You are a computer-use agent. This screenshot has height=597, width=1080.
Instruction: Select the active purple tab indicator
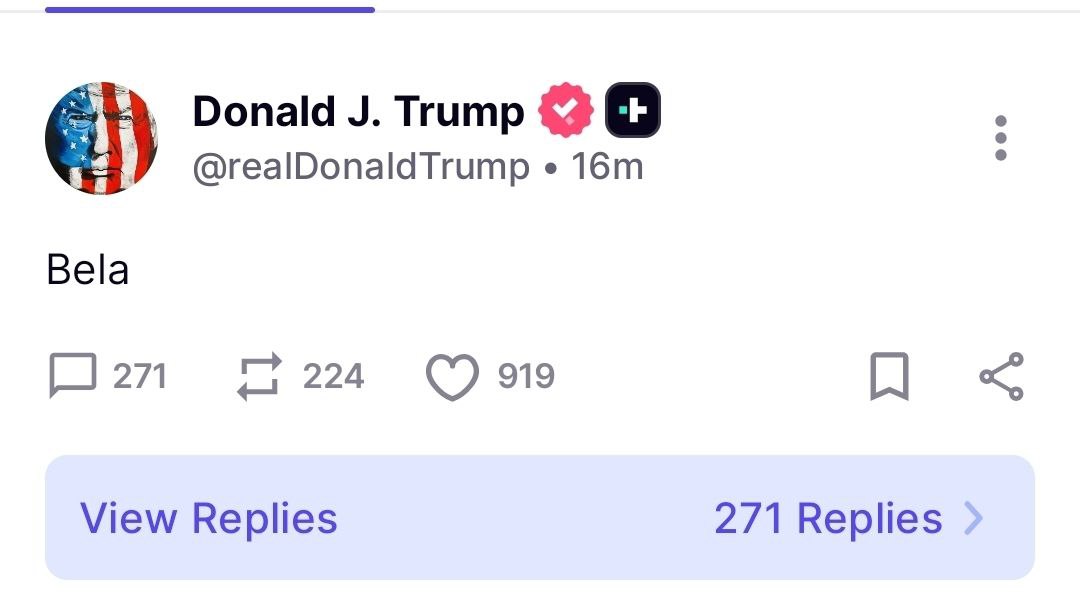coord(210,10)
